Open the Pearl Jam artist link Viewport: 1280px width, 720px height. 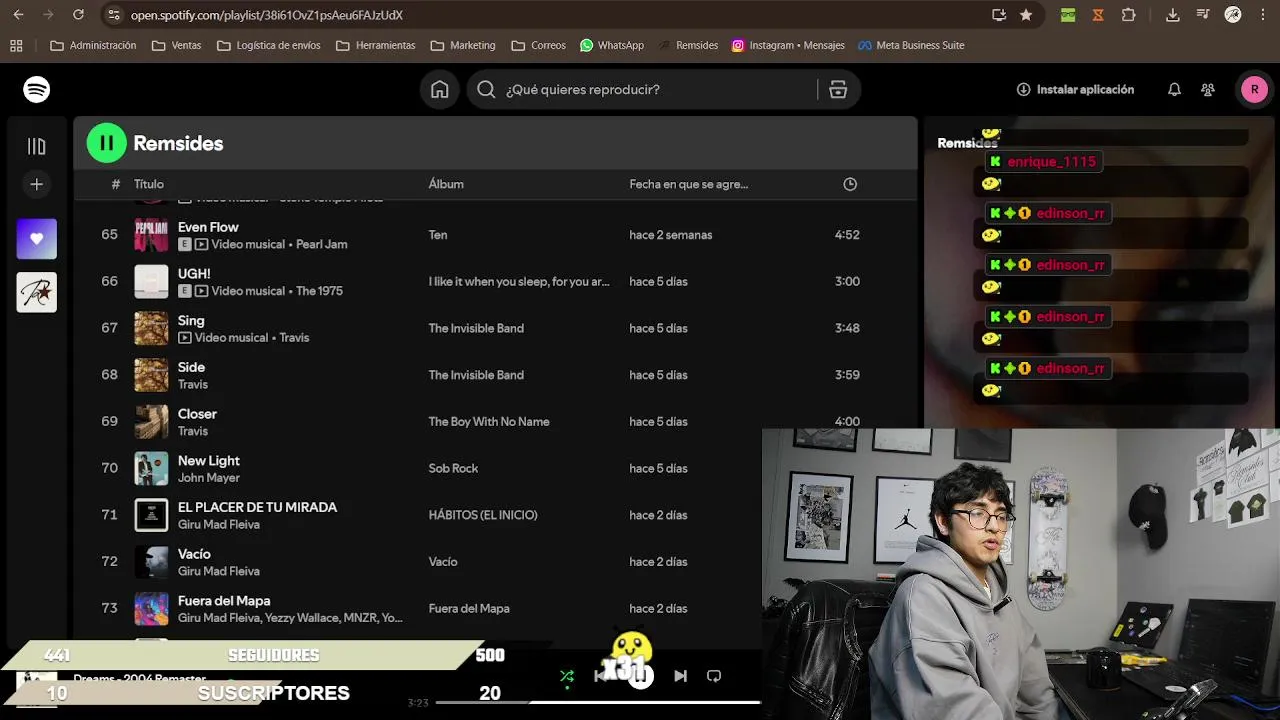click(322, 244)
